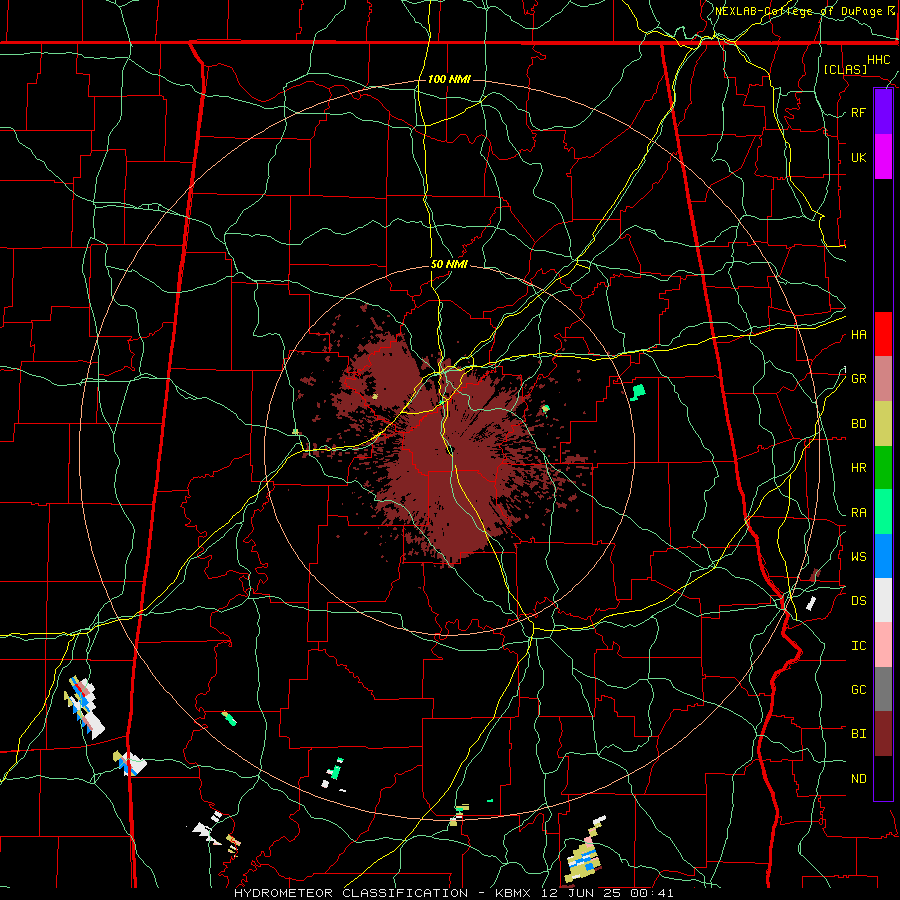Click the IC light pink legend swatch
Image resolution: width=900 pixels, height=900 pixels.
[883, 645]
